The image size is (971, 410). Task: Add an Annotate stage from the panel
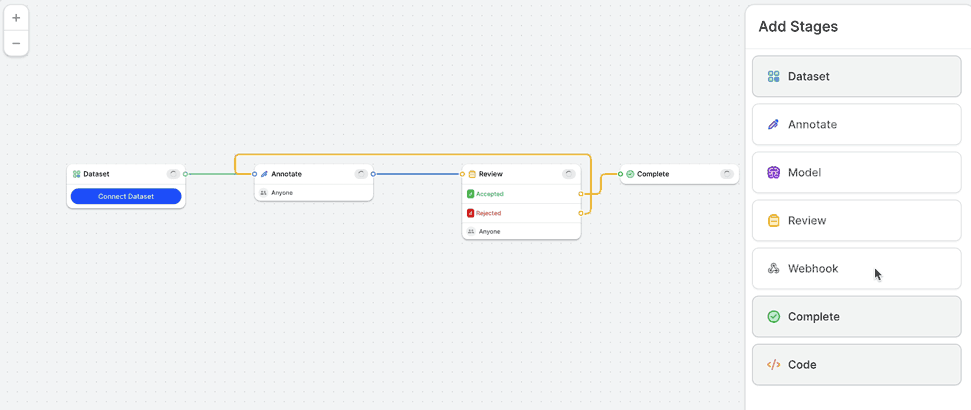(x=856, y=125)
